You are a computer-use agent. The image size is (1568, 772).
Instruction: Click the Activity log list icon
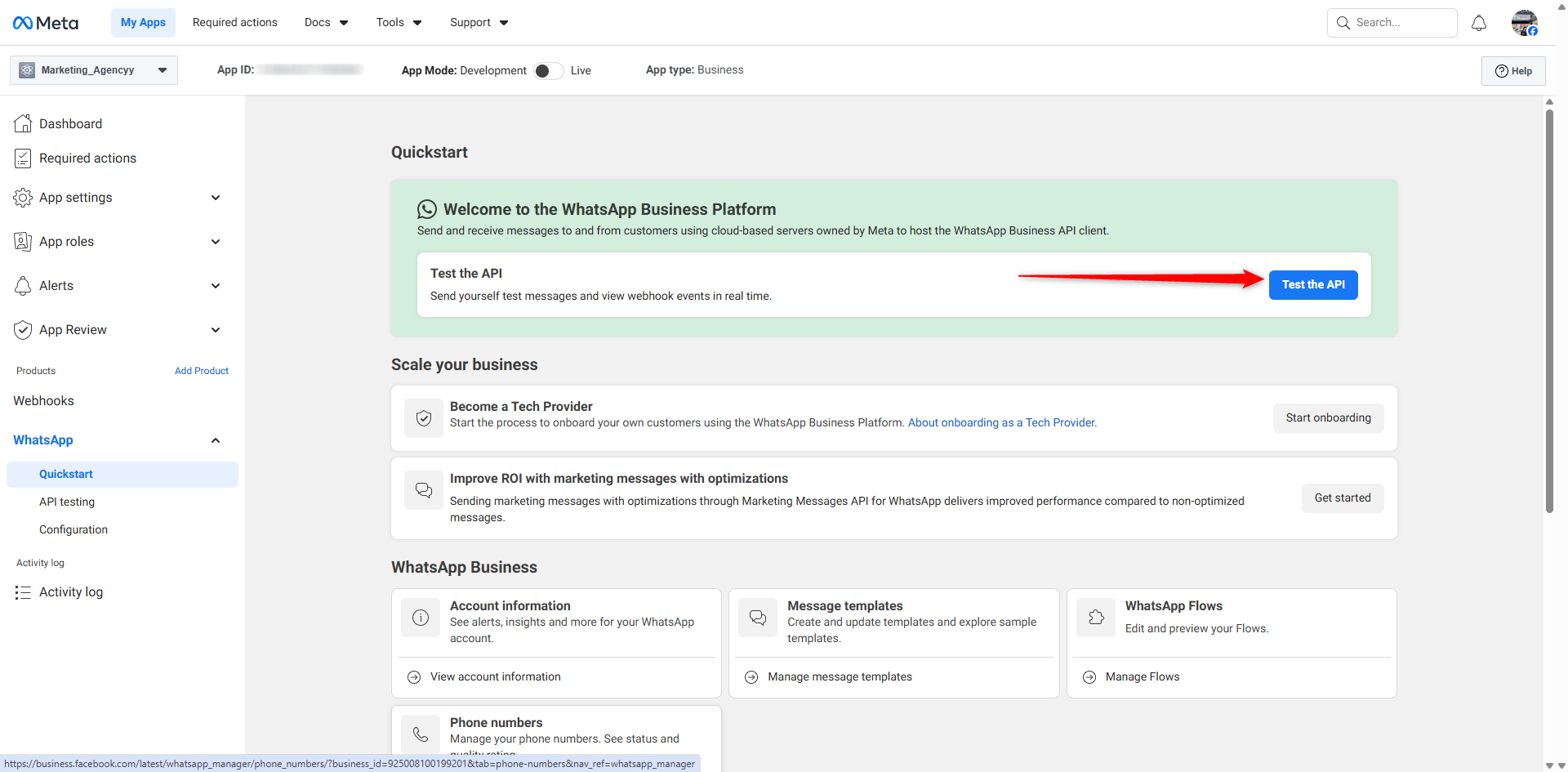pos(23,592)
